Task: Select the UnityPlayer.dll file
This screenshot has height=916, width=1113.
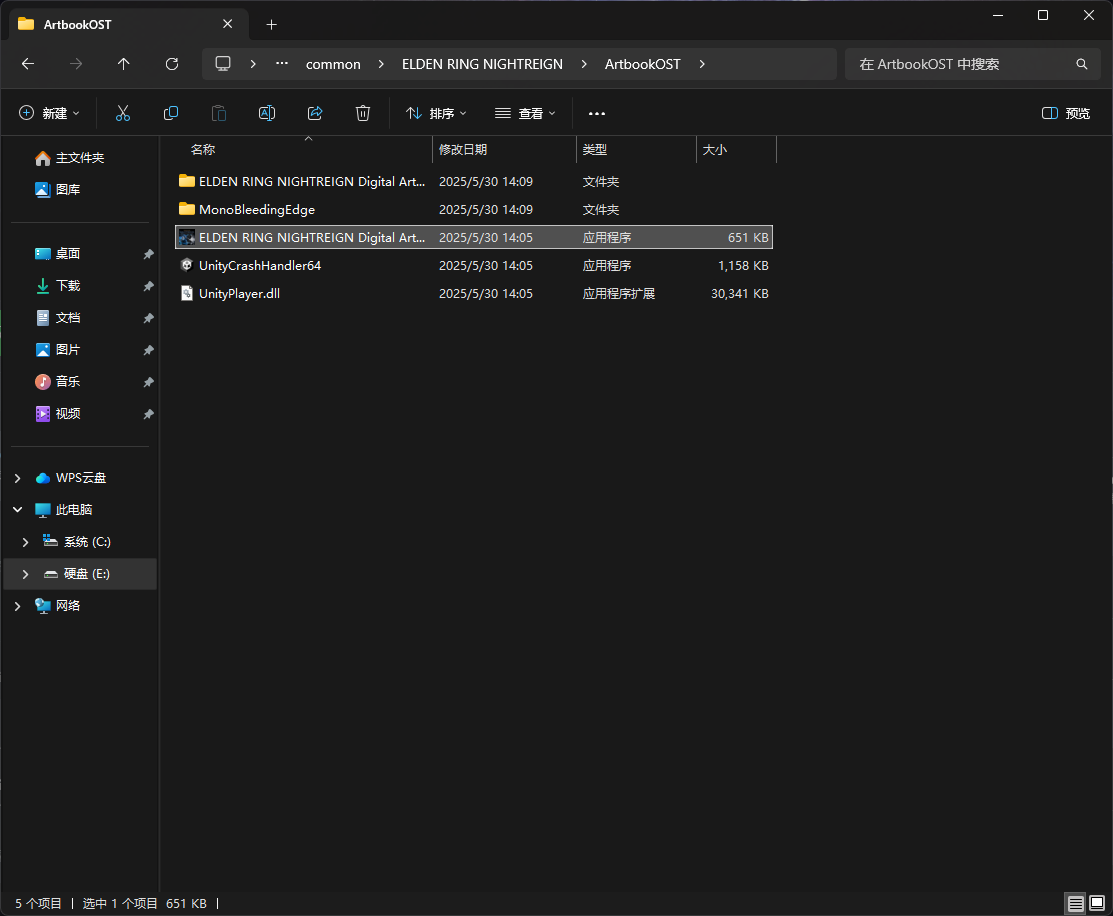Action: click(x=473, y=293)
